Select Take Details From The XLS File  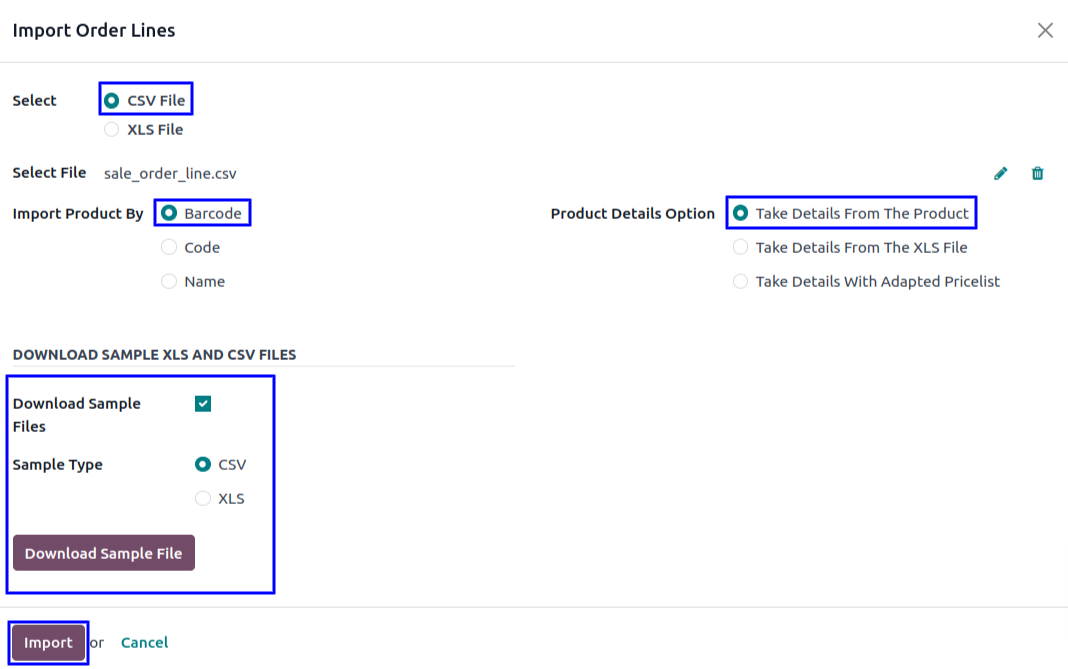tap(740, 247)
